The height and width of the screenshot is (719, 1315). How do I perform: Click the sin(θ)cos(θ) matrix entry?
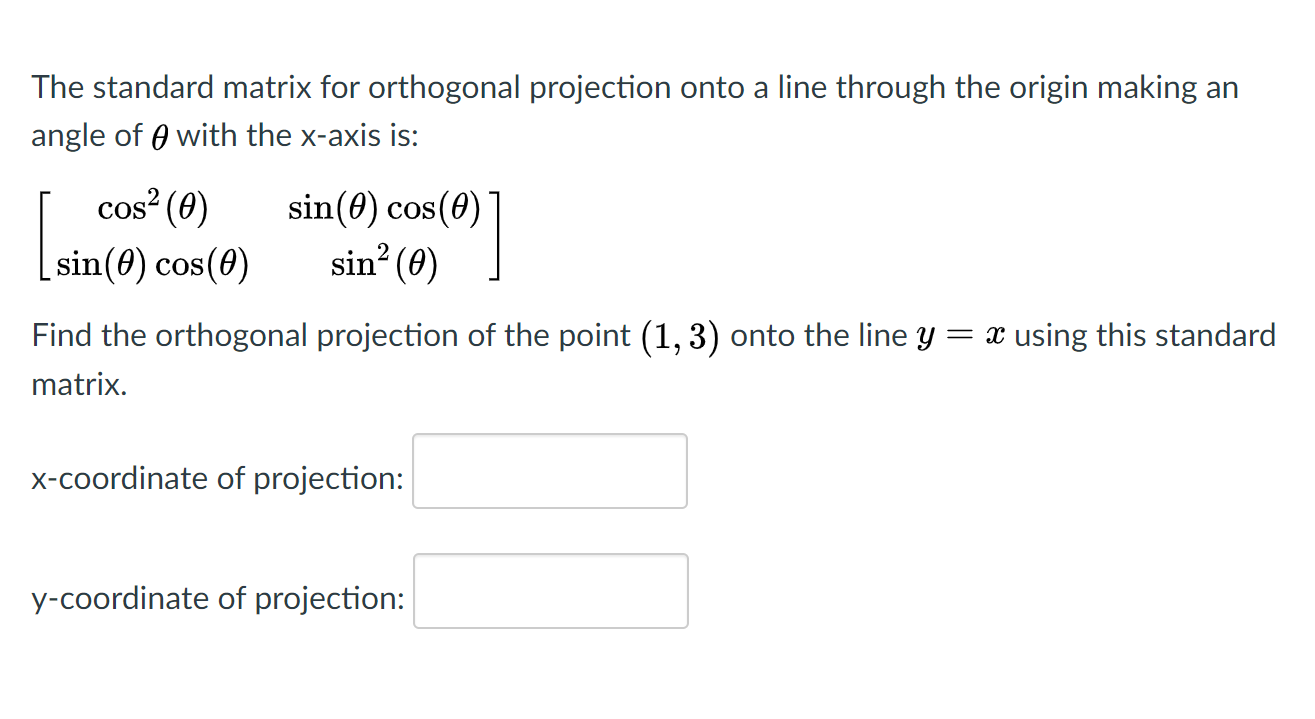tap(385, 207)
